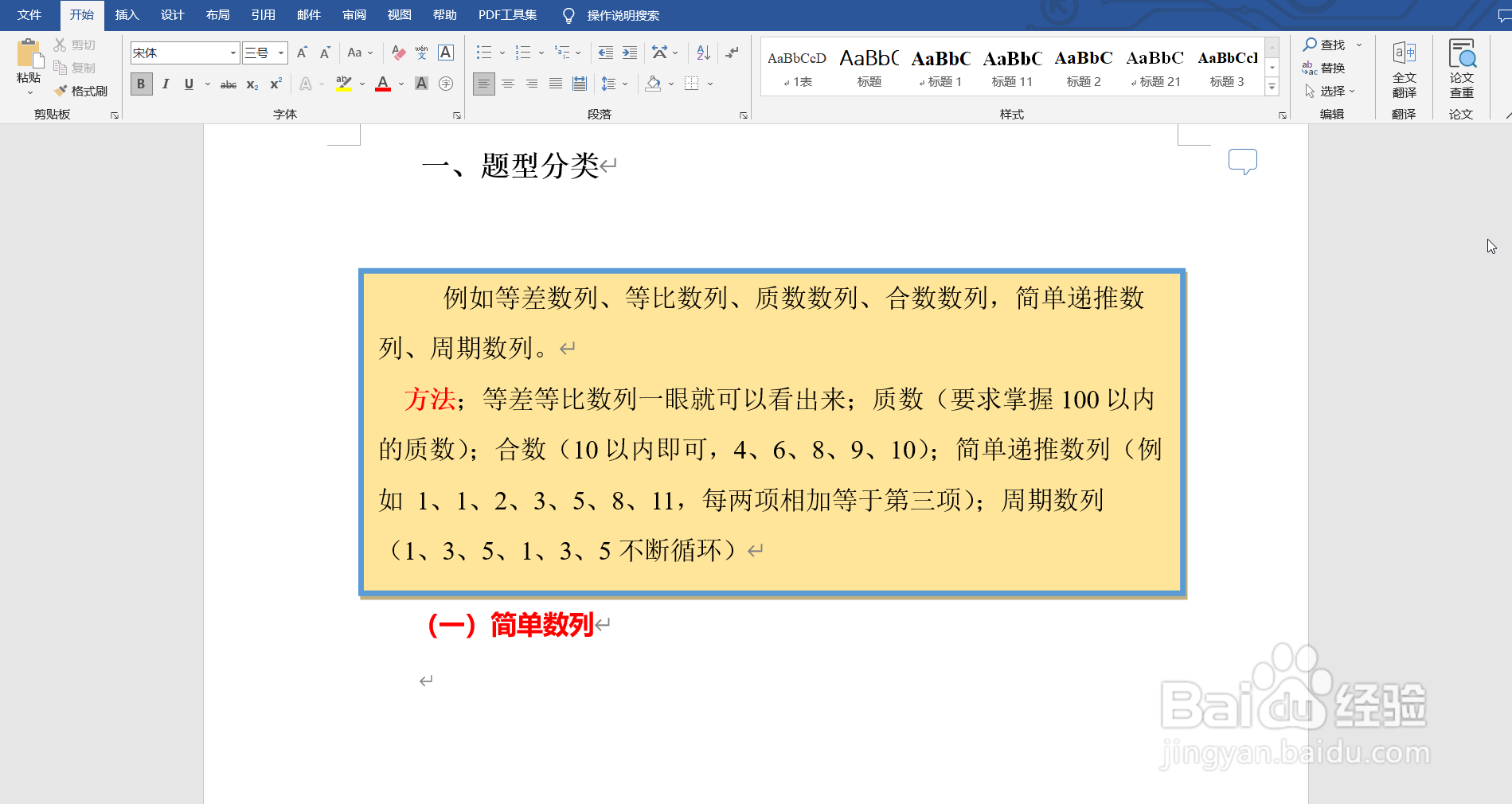1512x804 pixels.
Task: Open the bullet list dropdown arrow
Action: 502,53
